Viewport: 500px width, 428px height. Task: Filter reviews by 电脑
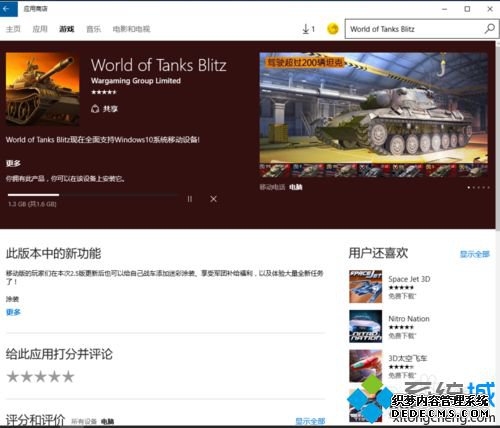(x=107, y=422)
